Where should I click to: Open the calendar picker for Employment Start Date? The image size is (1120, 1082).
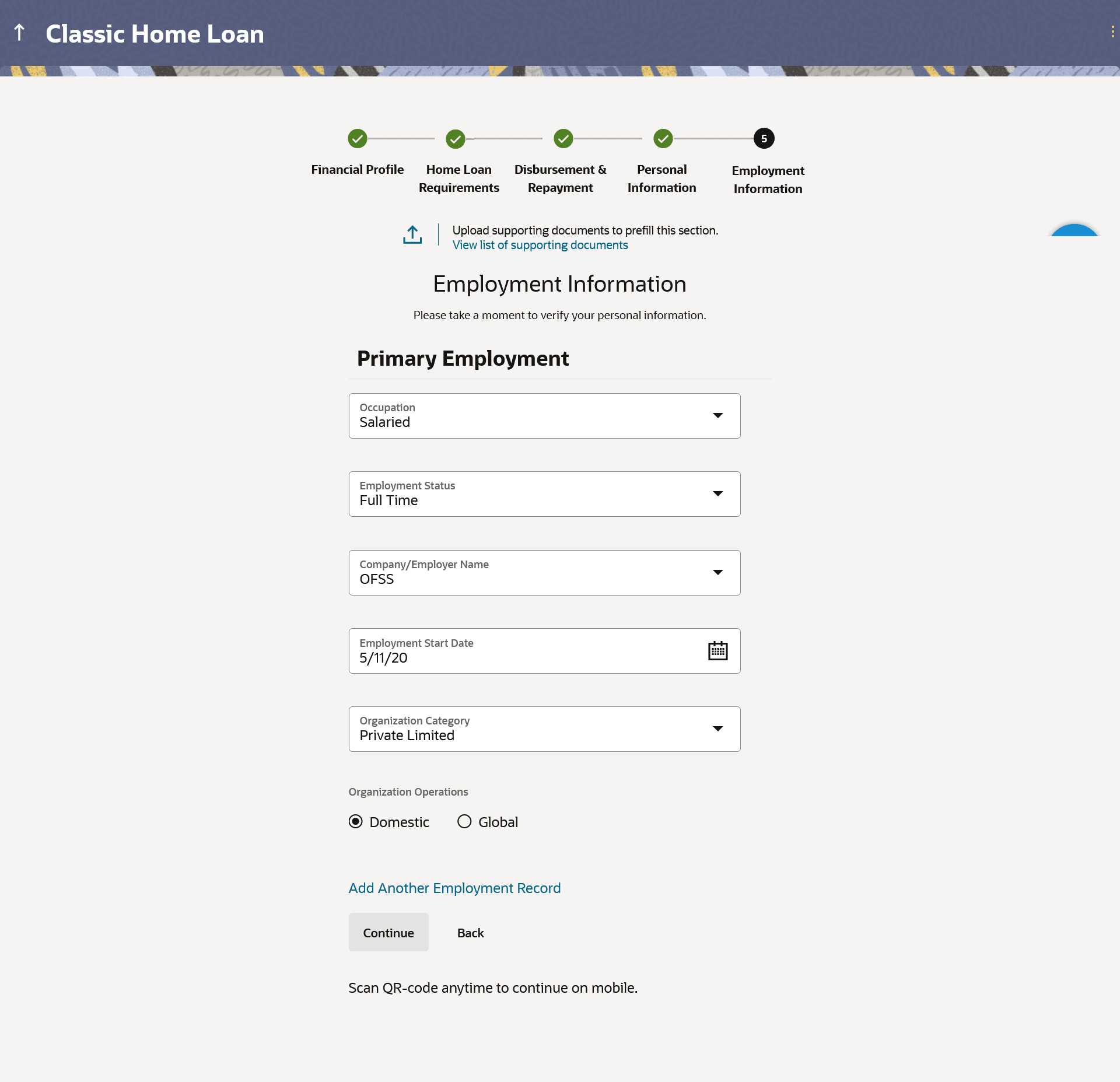click(717, 651)
